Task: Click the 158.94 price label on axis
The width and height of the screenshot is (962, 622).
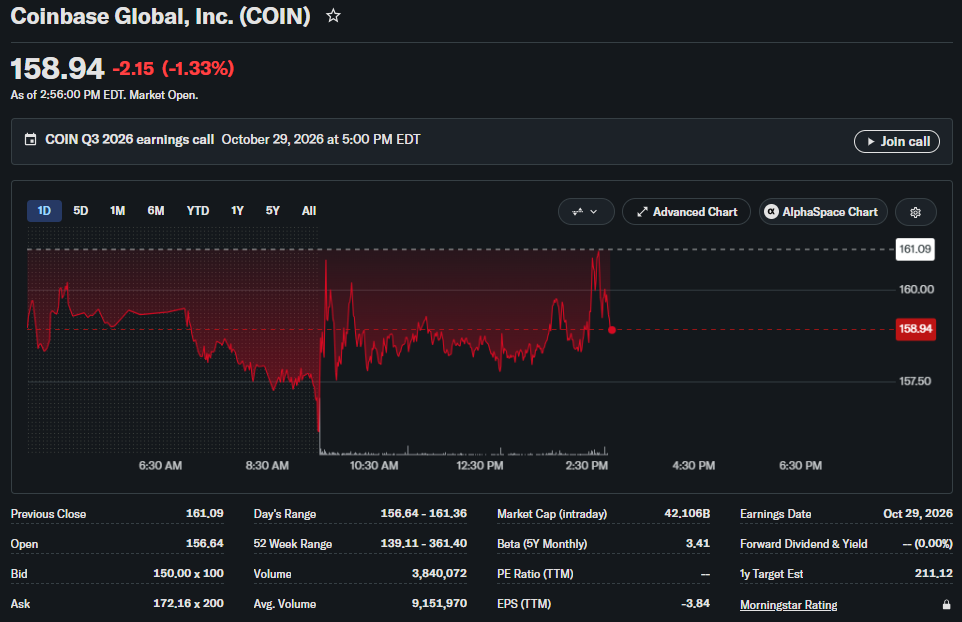Action: (x=915, y=329)
